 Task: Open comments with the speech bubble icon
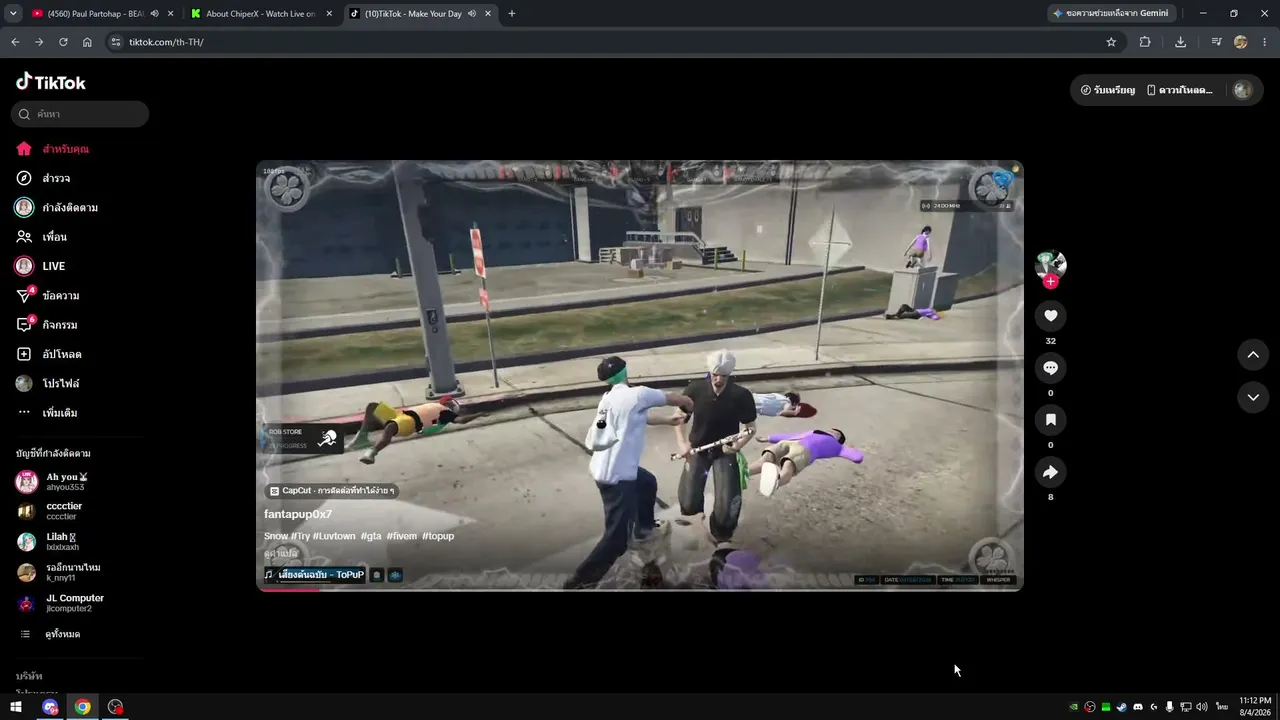1050,368
